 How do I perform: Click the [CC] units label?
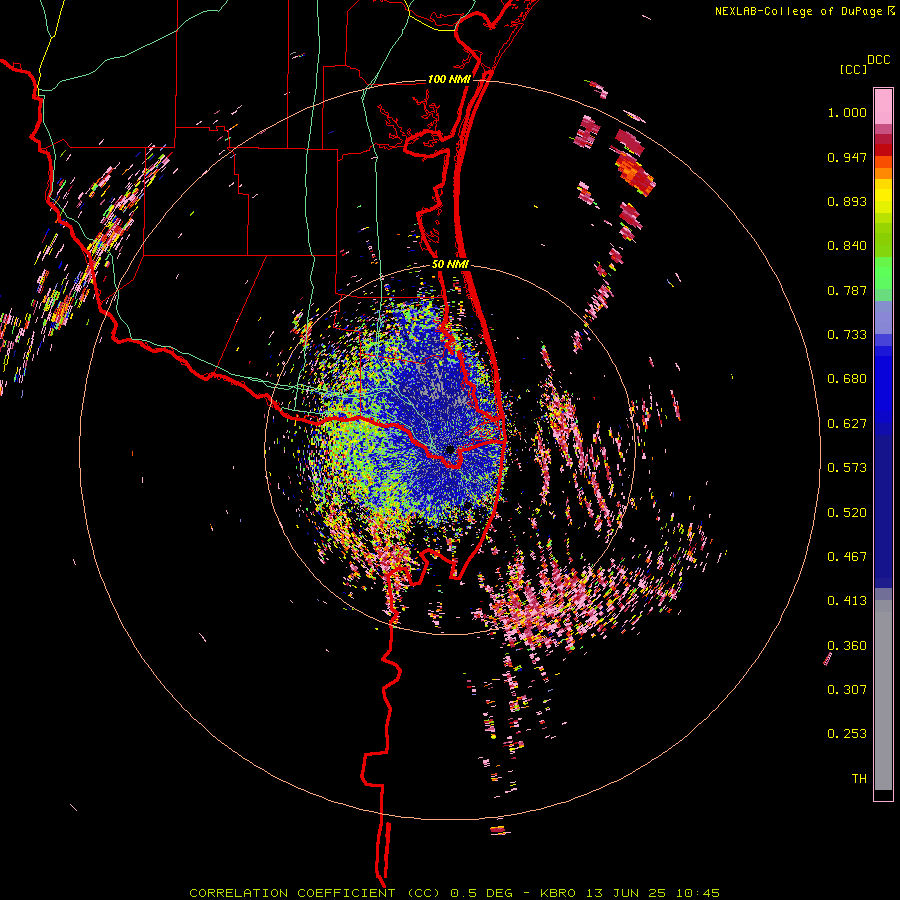pyautogui.click(x=854, y=69)
